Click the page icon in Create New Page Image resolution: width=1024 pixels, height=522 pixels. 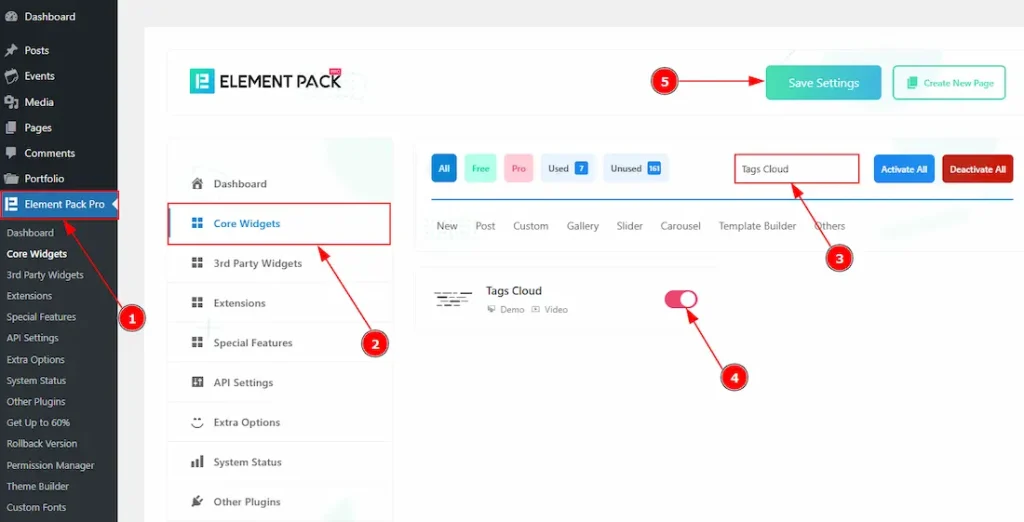pyautogui.click(x=912, y=83)
